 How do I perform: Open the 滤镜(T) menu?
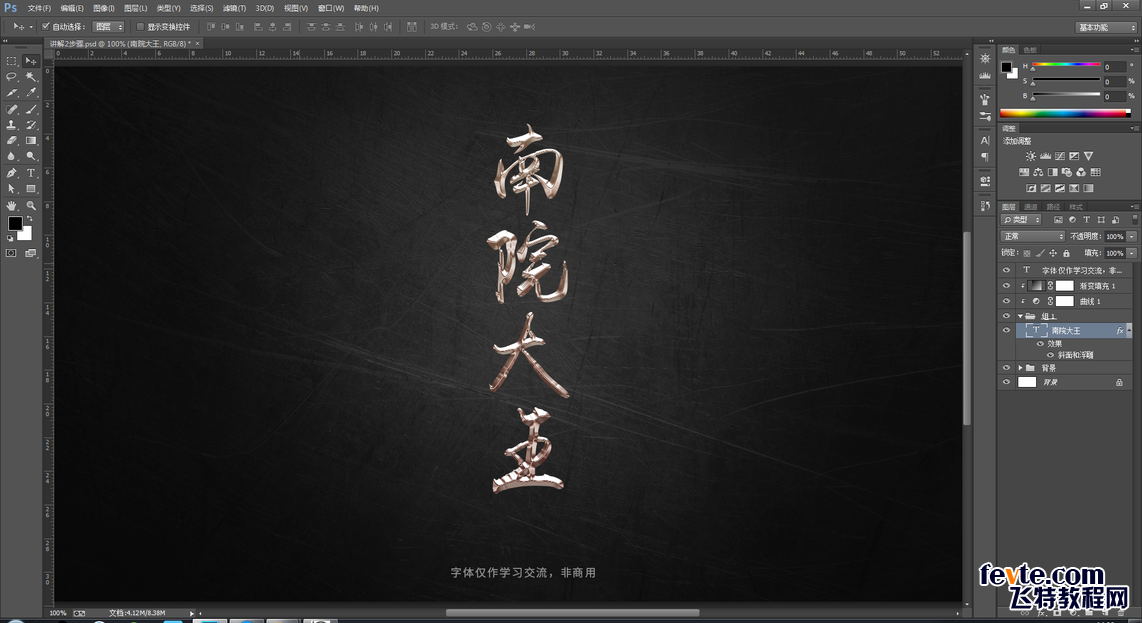tap(234, 8)
